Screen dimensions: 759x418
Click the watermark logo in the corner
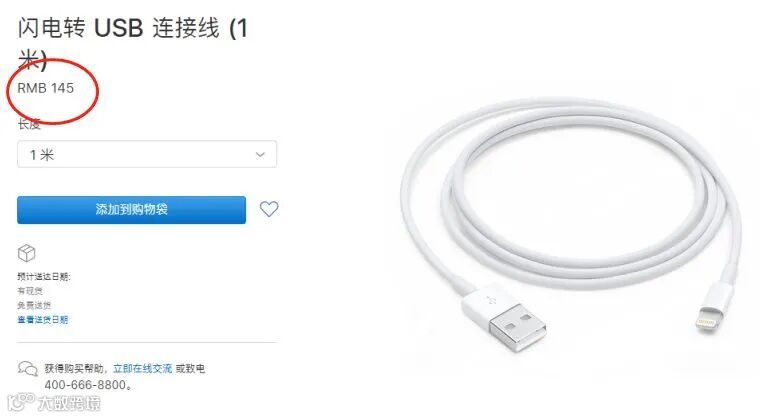(x=55, y=403)
